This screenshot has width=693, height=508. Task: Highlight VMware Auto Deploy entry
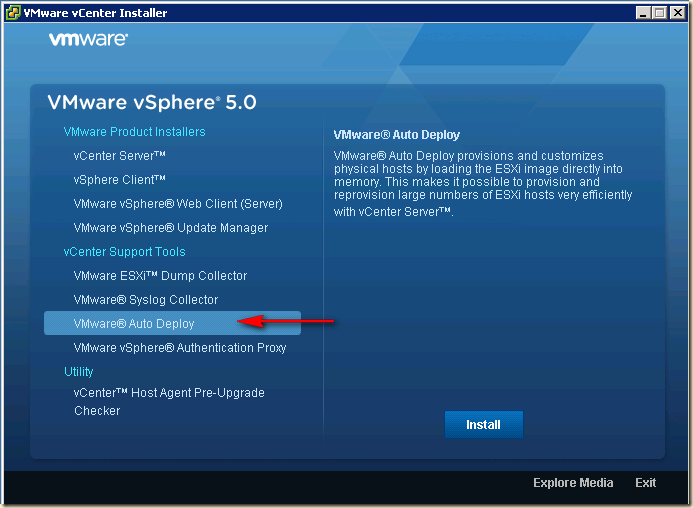click(x=172, y=323)
